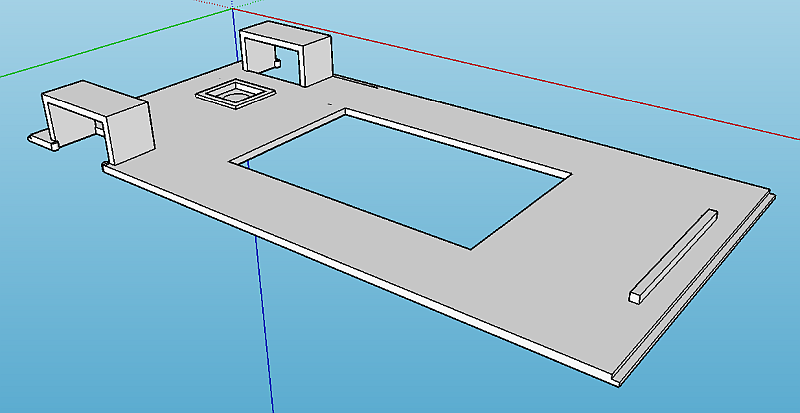
Task: Select the small foot tab beside left bracket
Action: [x=42, y=140]
